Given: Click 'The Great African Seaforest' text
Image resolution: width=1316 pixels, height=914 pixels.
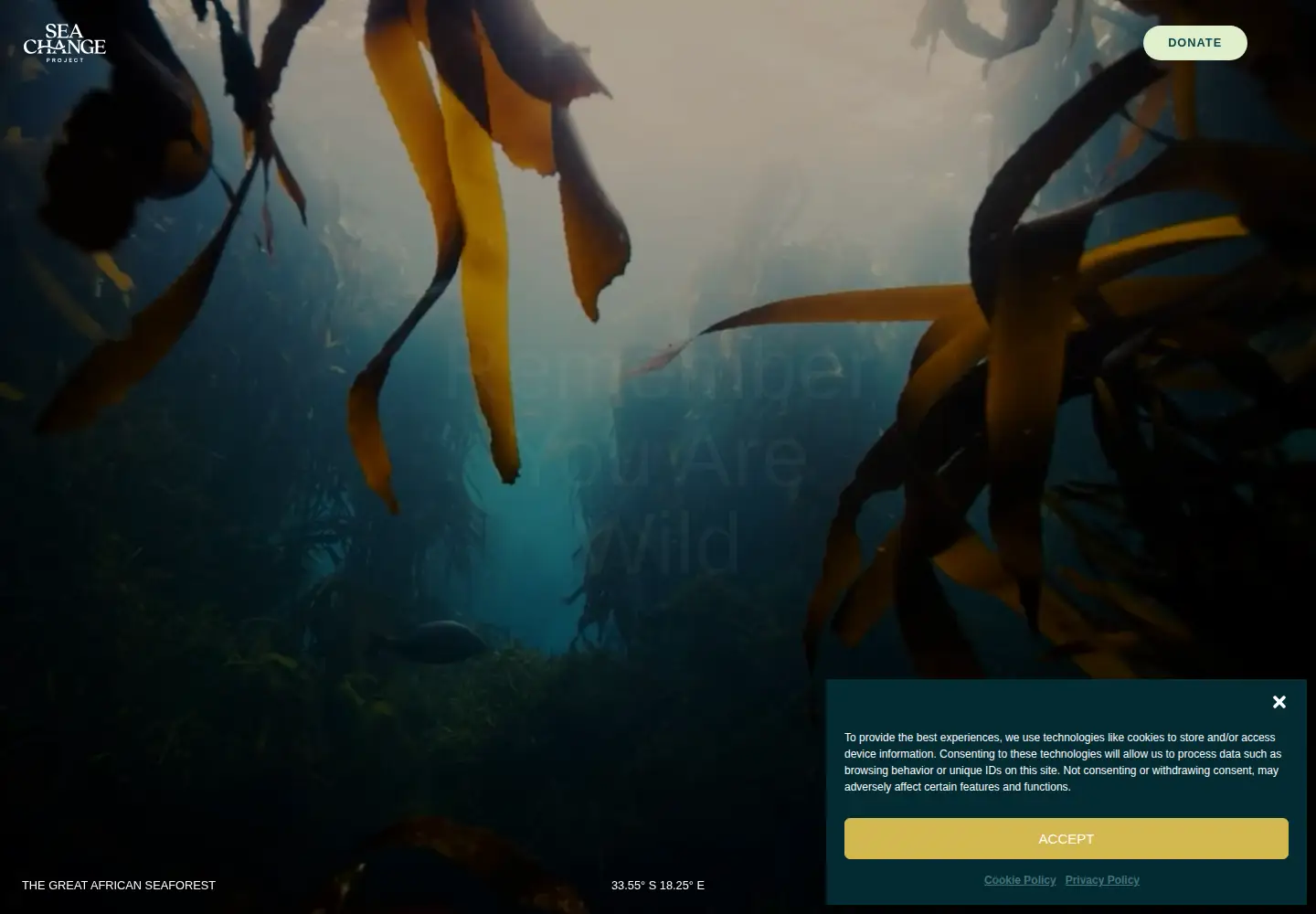Looking at the screenshot, I should tap(119, 885).
